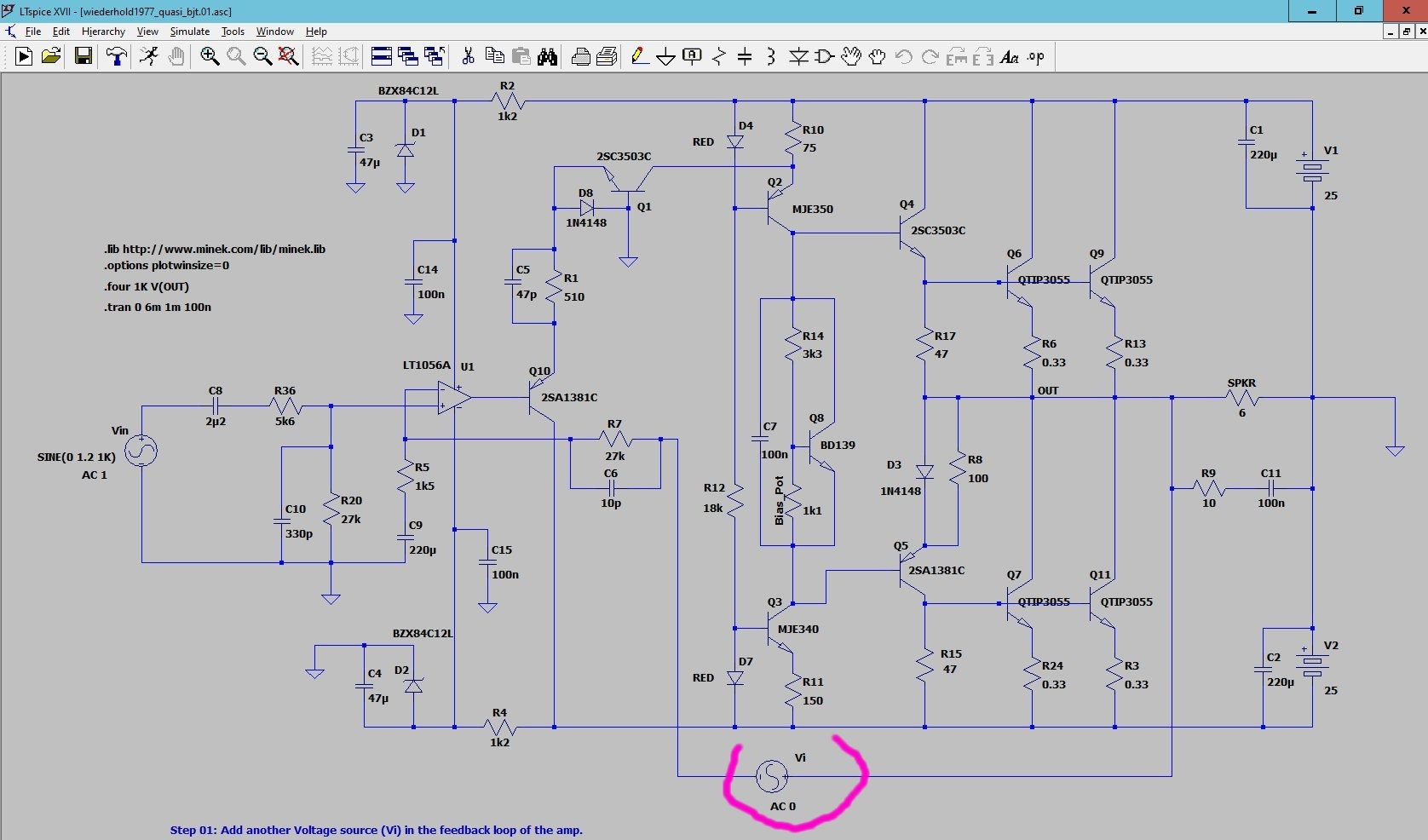Open print setup icon
This screenshot has width=1428, height=840.
click(x=581, y=56)
